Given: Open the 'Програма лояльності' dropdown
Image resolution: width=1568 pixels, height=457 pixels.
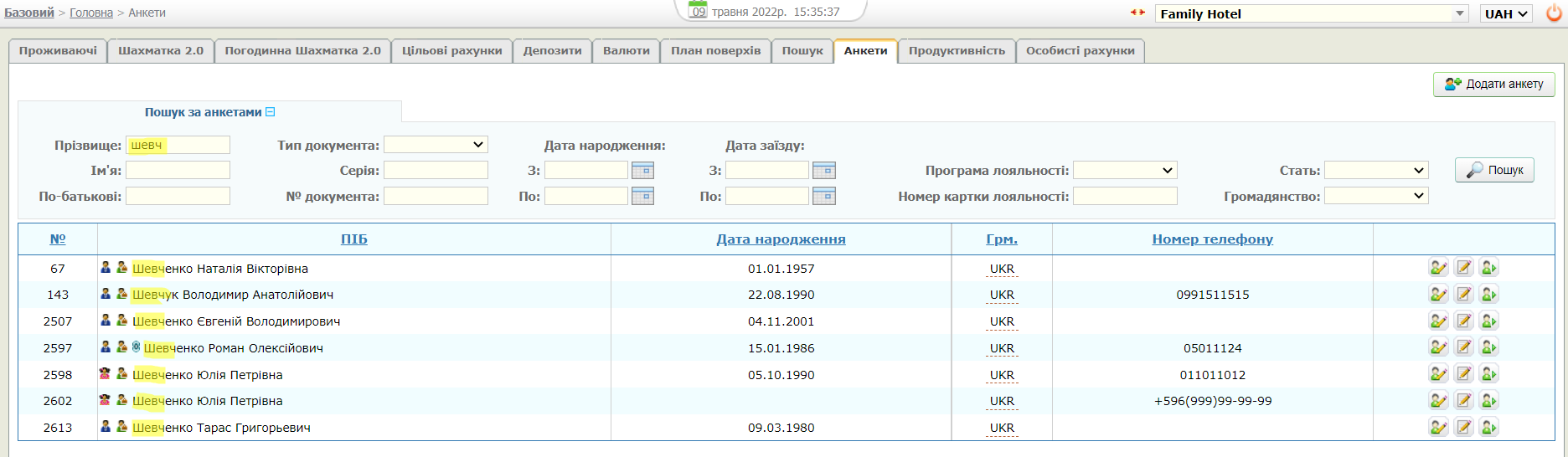Looking at the screenshot, I should coord(1124,171).
